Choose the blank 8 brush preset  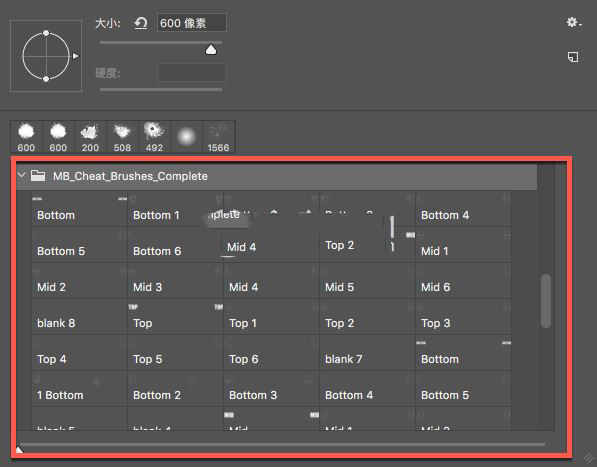pos(79,317)
